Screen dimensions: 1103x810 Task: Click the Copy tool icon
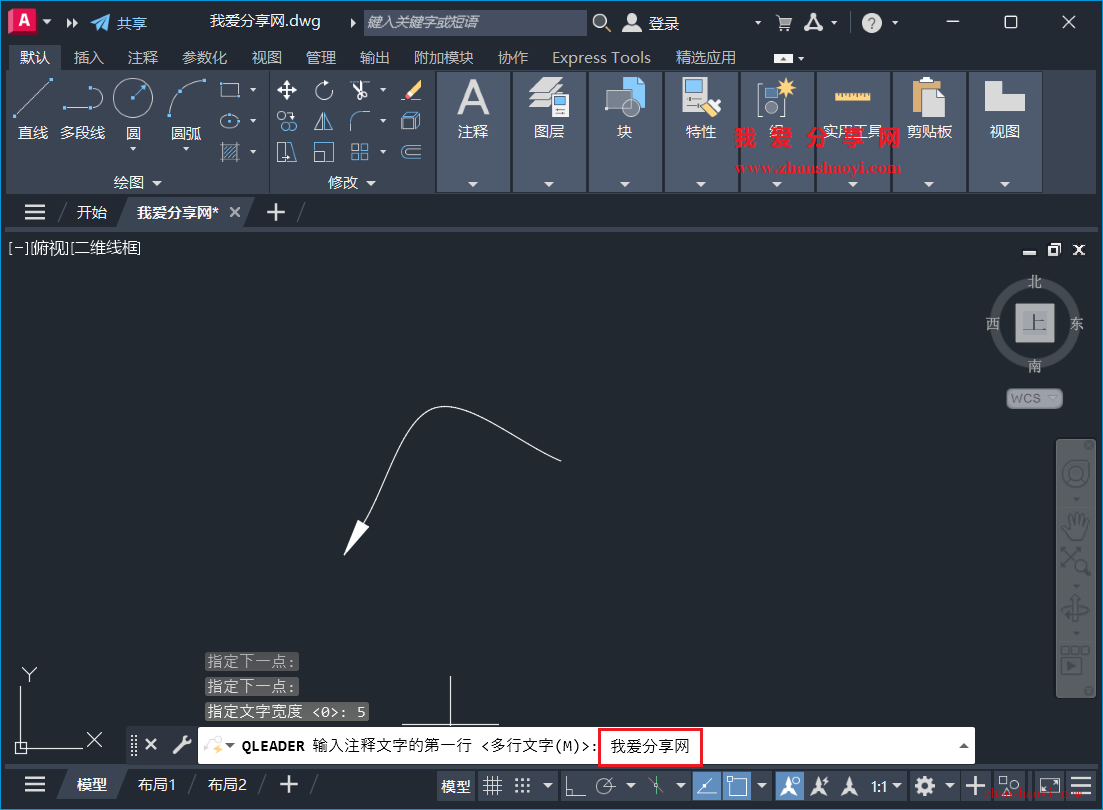286,121
